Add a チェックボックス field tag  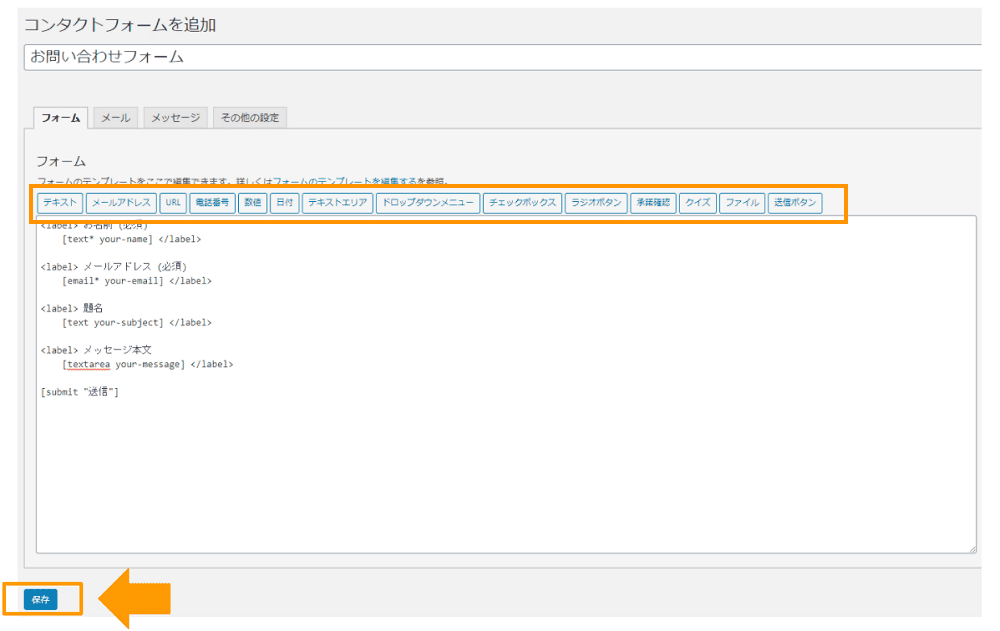click(x=521, y=203)
